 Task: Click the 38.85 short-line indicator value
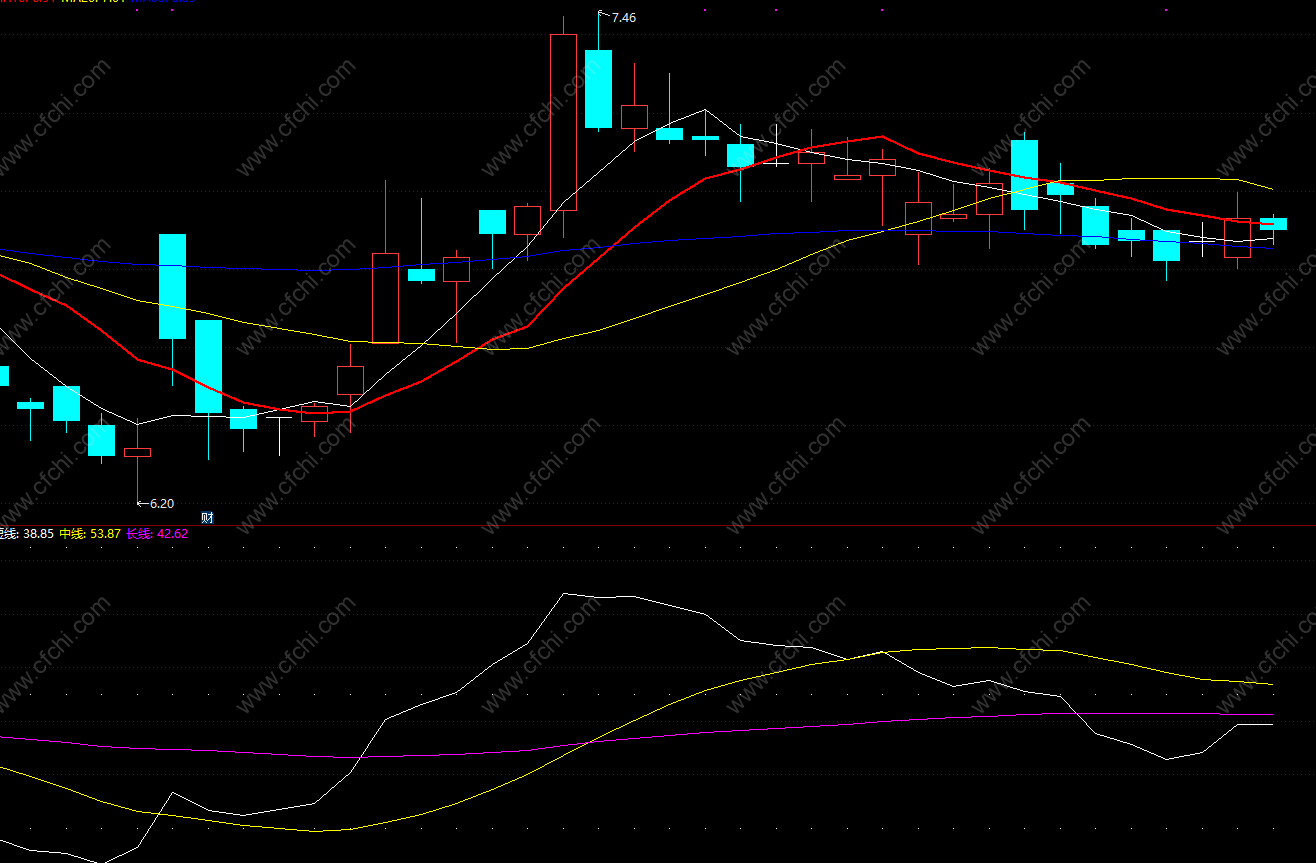click(38, 534)
